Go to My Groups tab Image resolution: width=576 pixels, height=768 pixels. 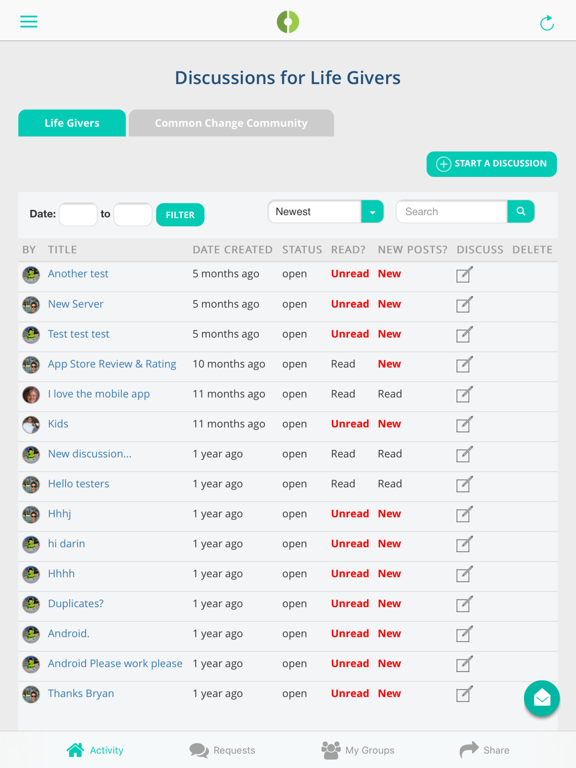point(358,750)
